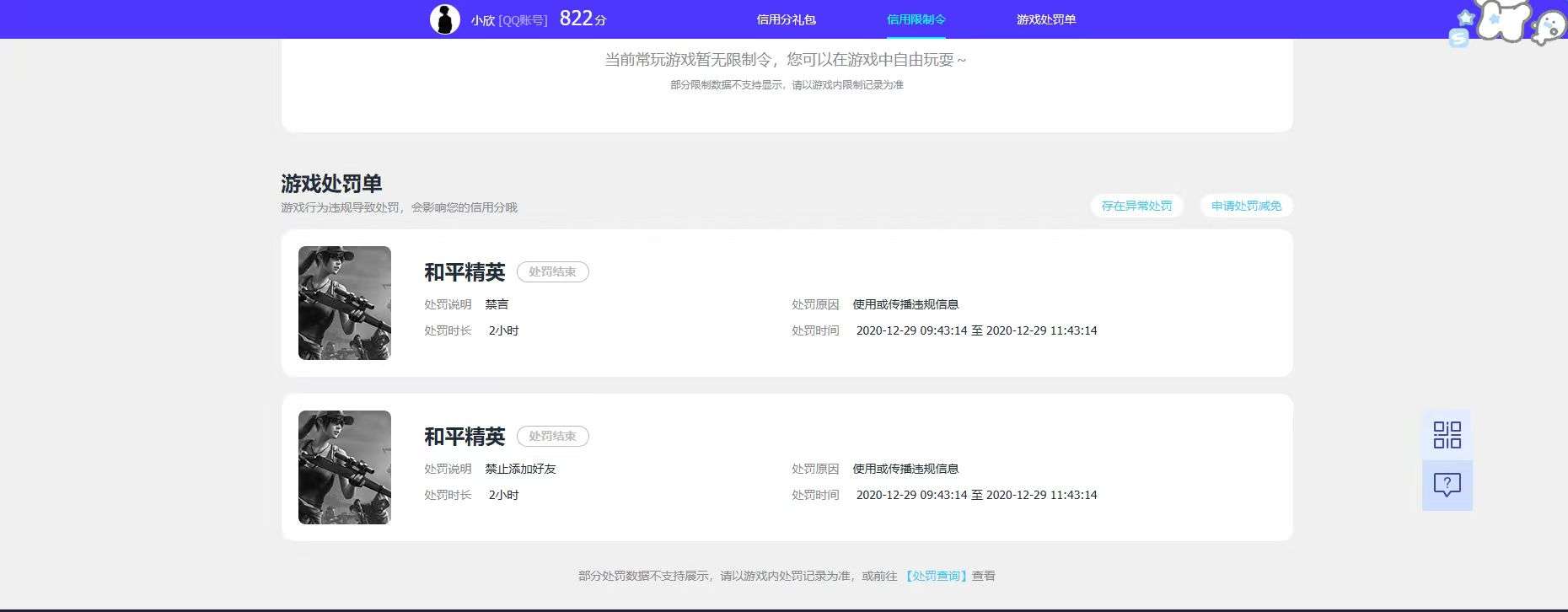Click 2小时 duration on the 禁言 card
This screenshot has width=1568, height=612.
point(503,330)
